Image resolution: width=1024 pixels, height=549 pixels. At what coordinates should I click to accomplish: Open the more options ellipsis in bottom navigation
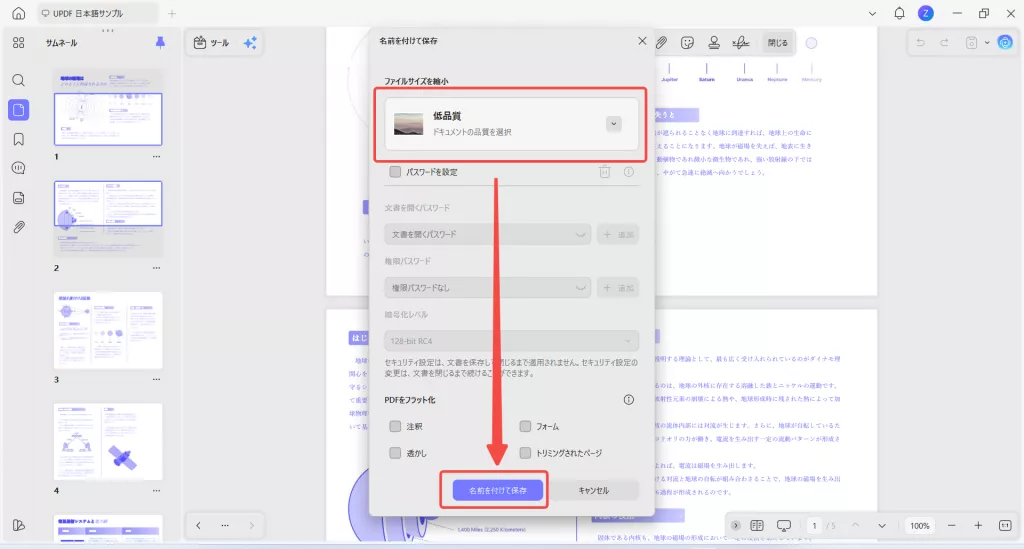coord(225,525)
